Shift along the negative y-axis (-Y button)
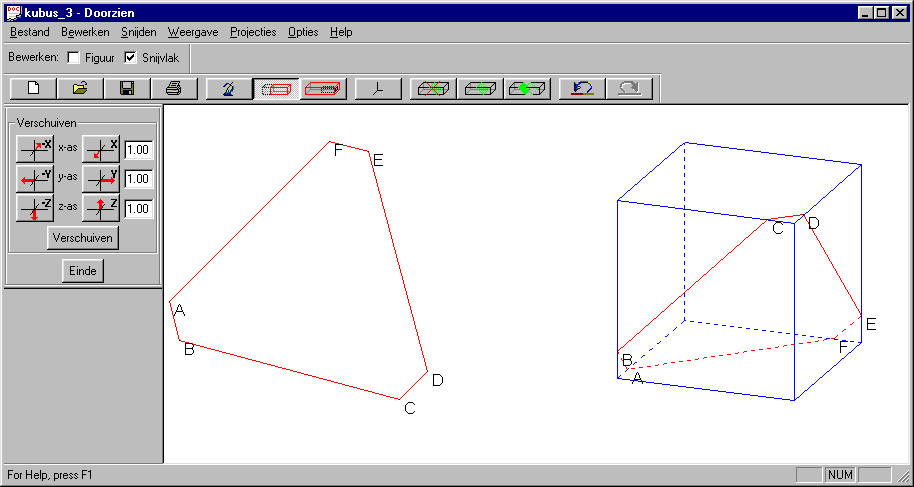The height and width of the screenshot is (487, 914). coord(35,178)
